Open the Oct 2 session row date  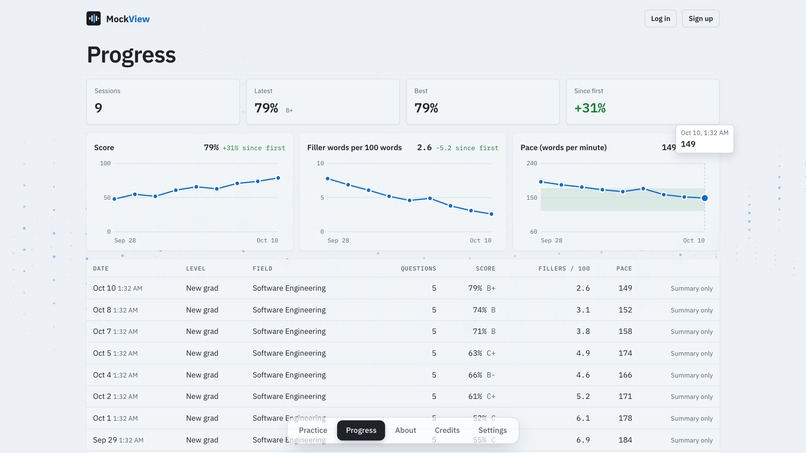[x=115, y=396]
